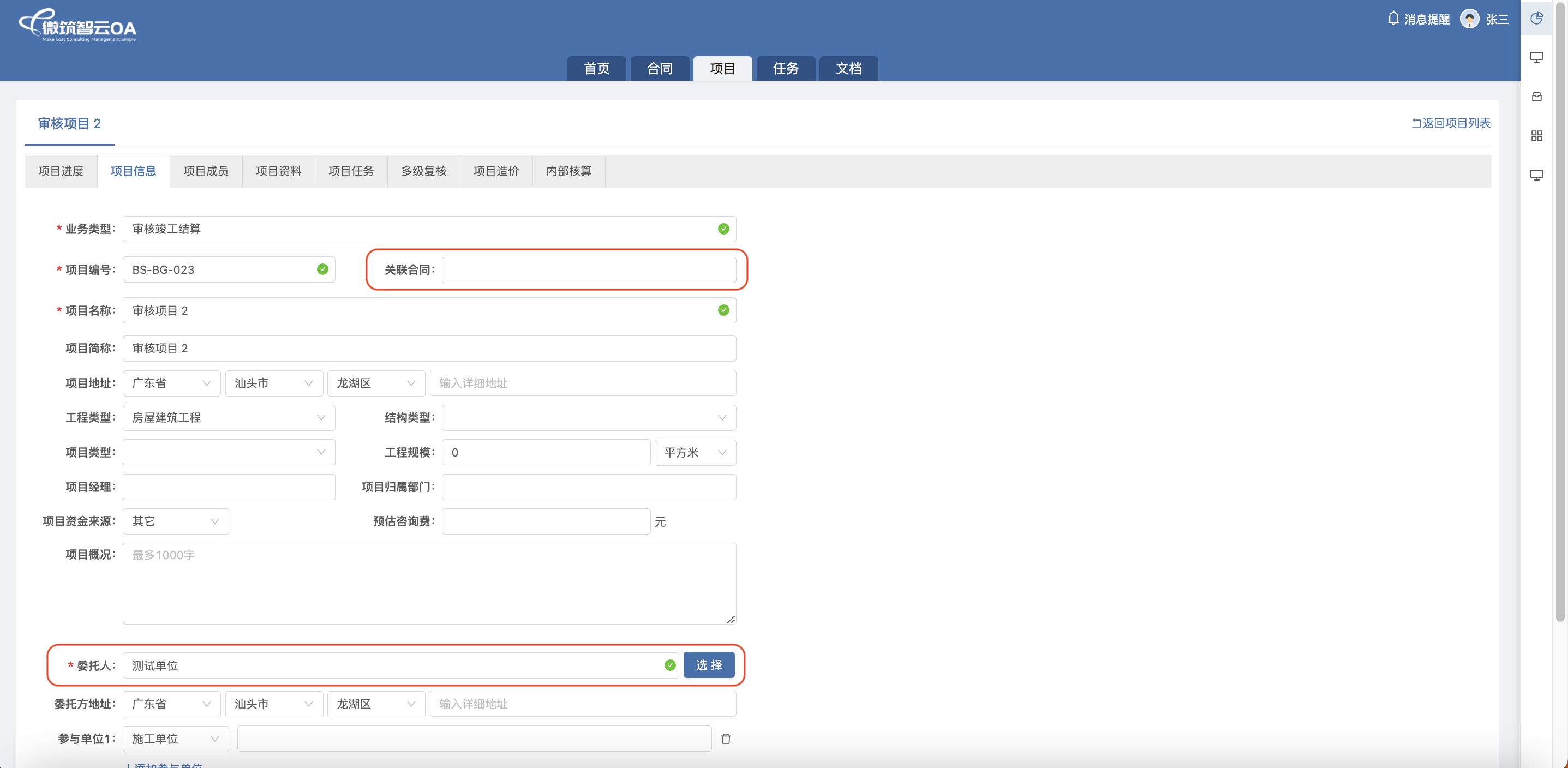Expand the 工程类型 dropdown
The height and width of the screenshot is (768, 1568).
(x=229, y=417)
